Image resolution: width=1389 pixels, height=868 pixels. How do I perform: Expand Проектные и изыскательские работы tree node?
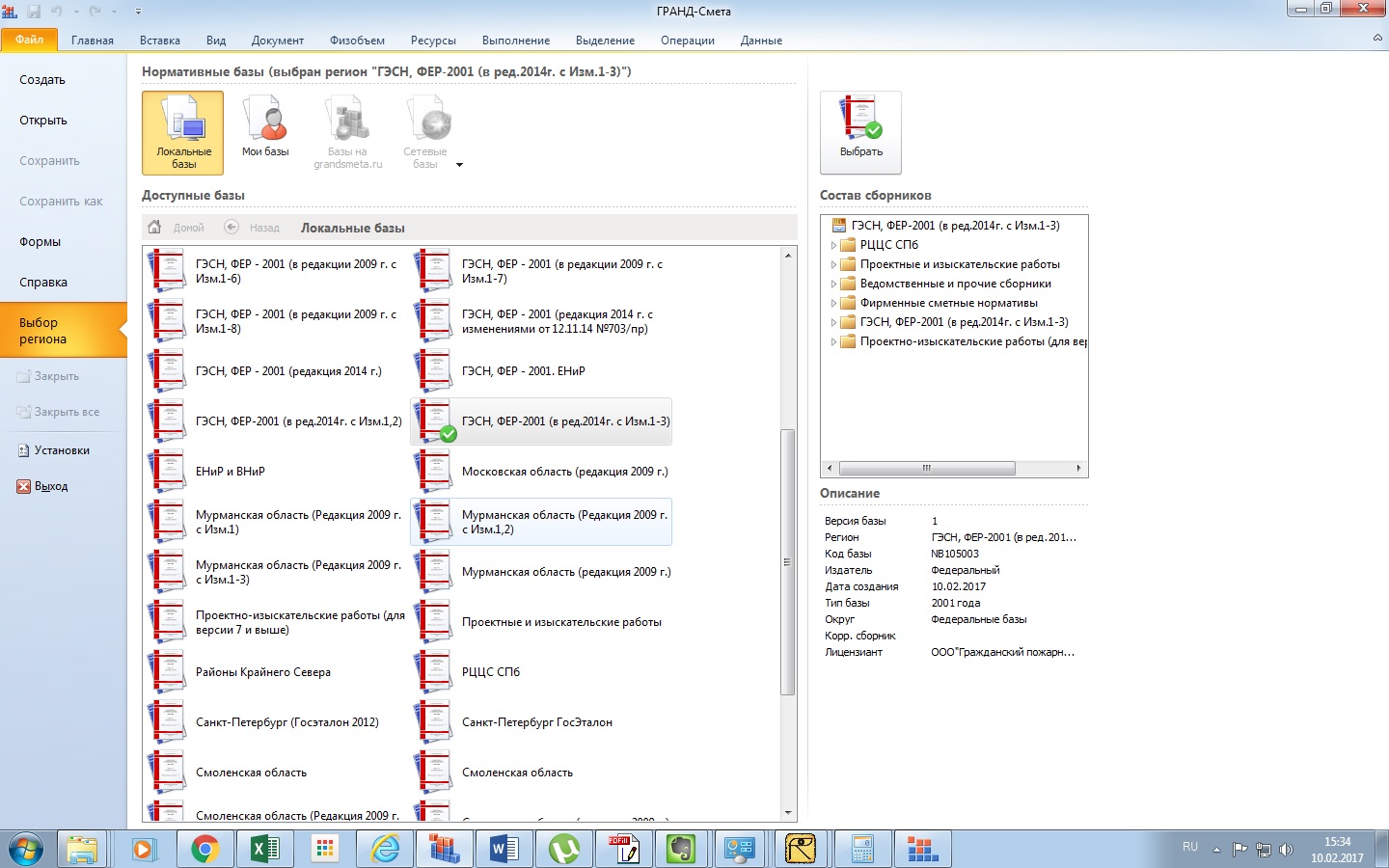[x=833, y=264]
